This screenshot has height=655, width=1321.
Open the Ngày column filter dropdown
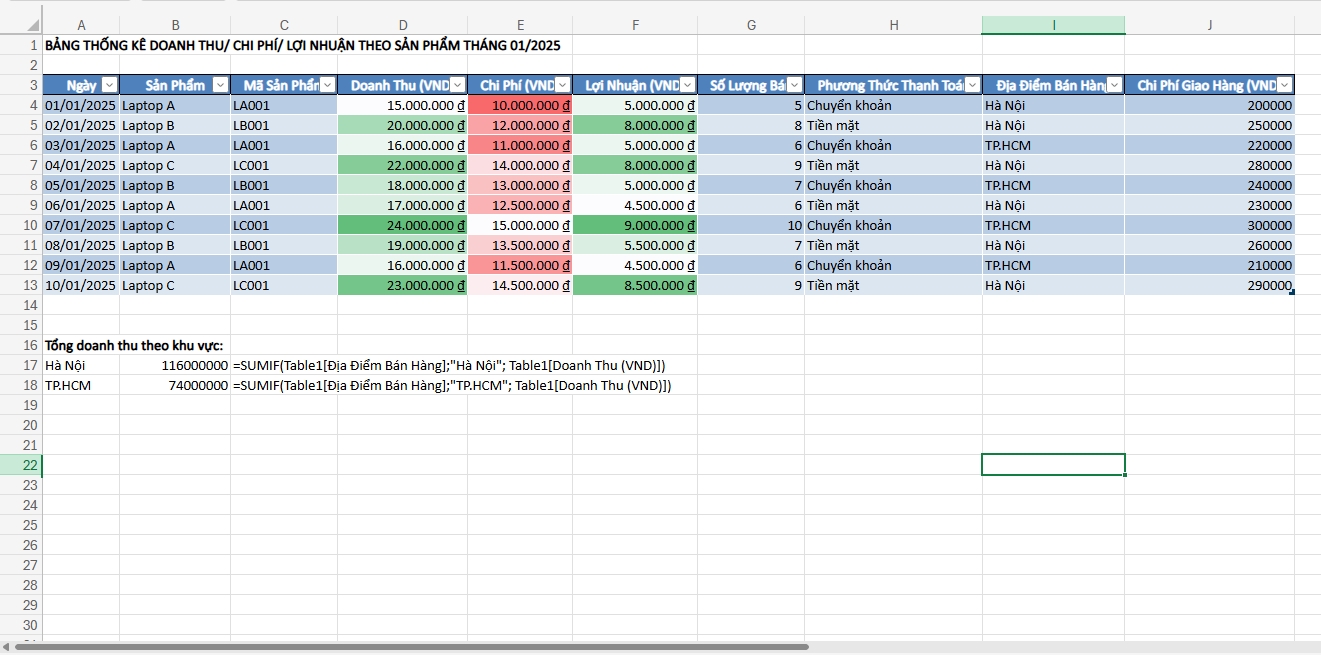109,85
